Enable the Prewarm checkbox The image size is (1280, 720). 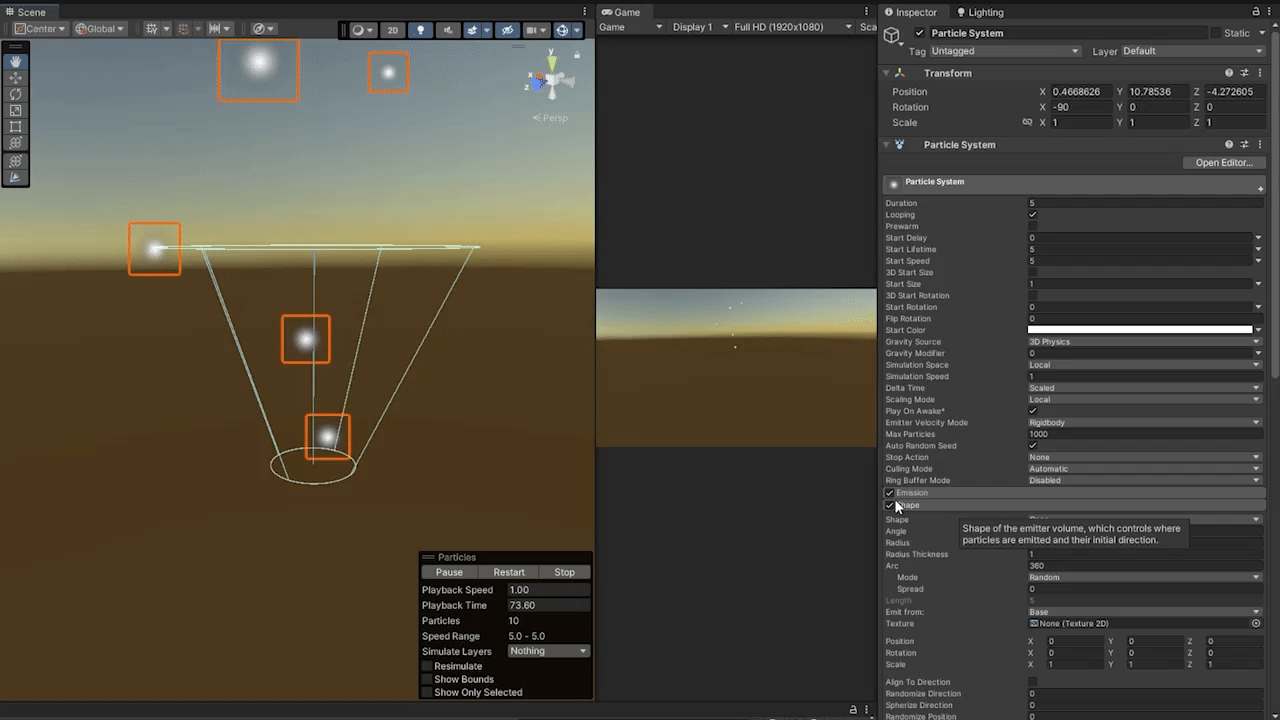[x=1033, y=226]
